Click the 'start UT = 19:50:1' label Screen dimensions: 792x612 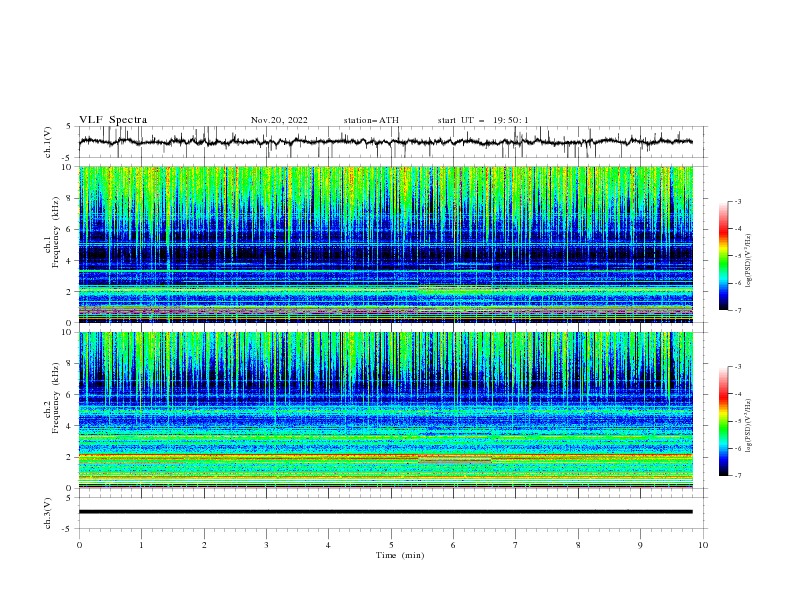(x=483, y=120)
